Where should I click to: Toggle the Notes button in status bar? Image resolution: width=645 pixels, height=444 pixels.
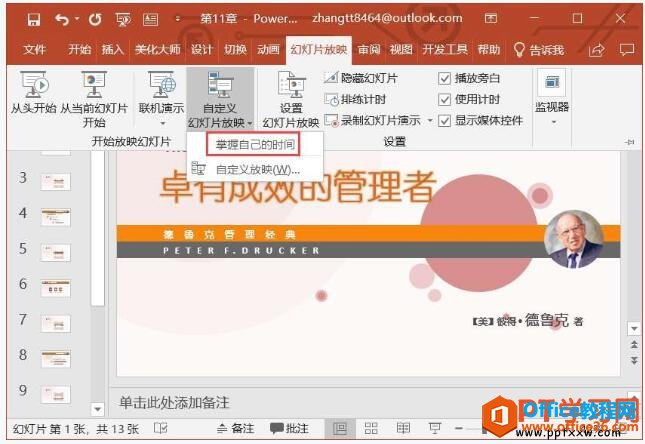[x=236, y=428]
